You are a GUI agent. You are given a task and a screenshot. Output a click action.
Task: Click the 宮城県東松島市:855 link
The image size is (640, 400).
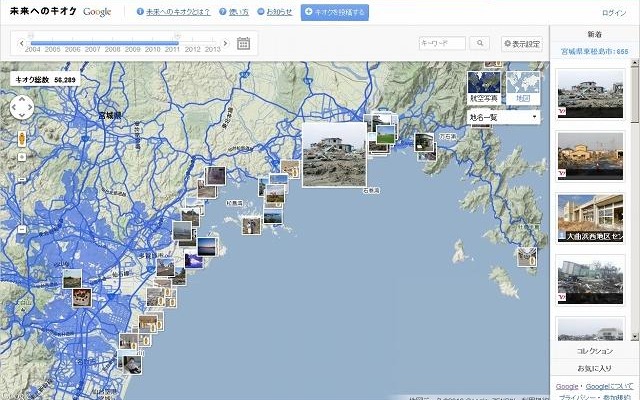tap(594, 51)
